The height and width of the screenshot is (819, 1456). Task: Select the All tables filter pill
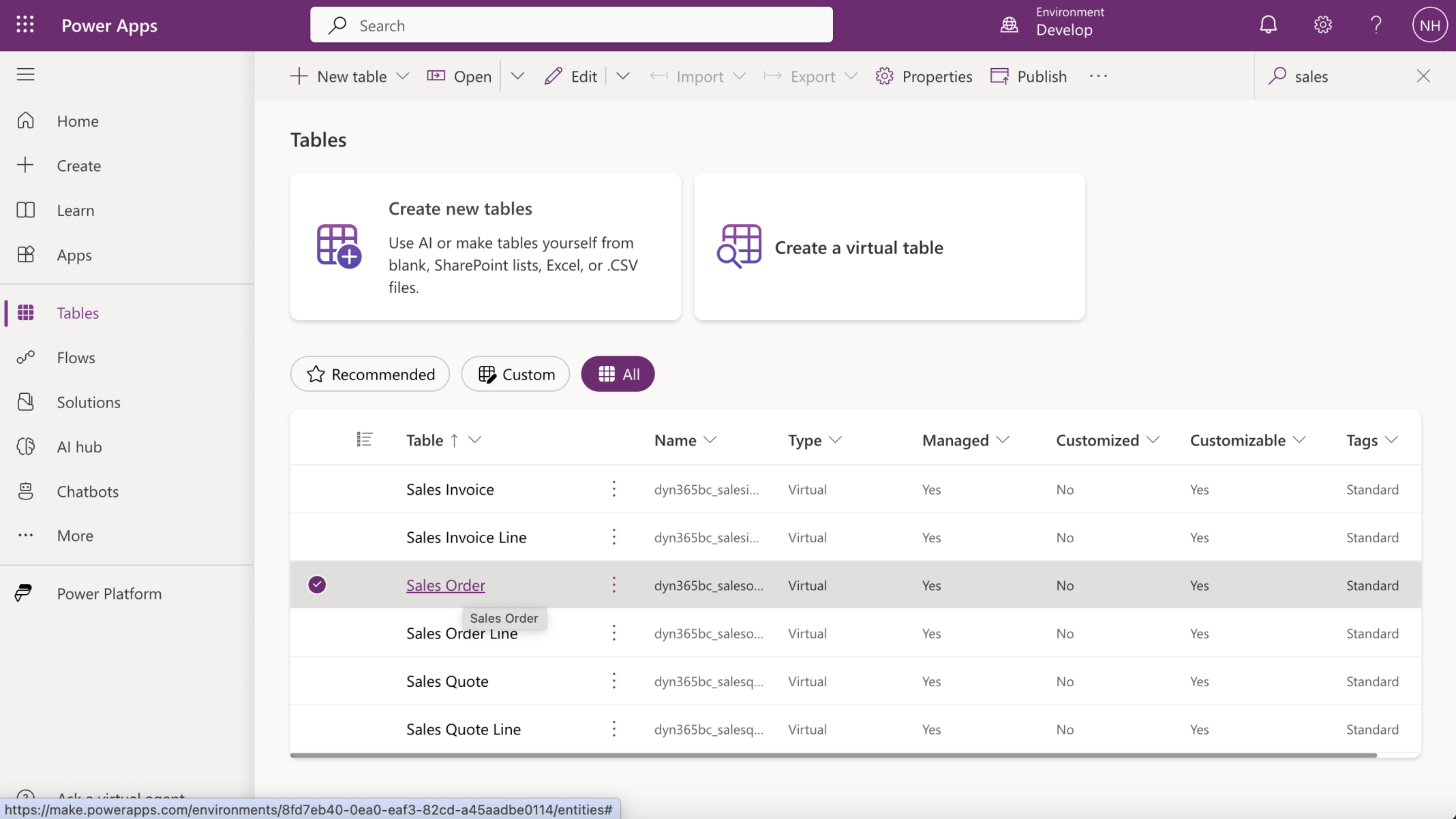pyautogui.click(x=618, y=374)
